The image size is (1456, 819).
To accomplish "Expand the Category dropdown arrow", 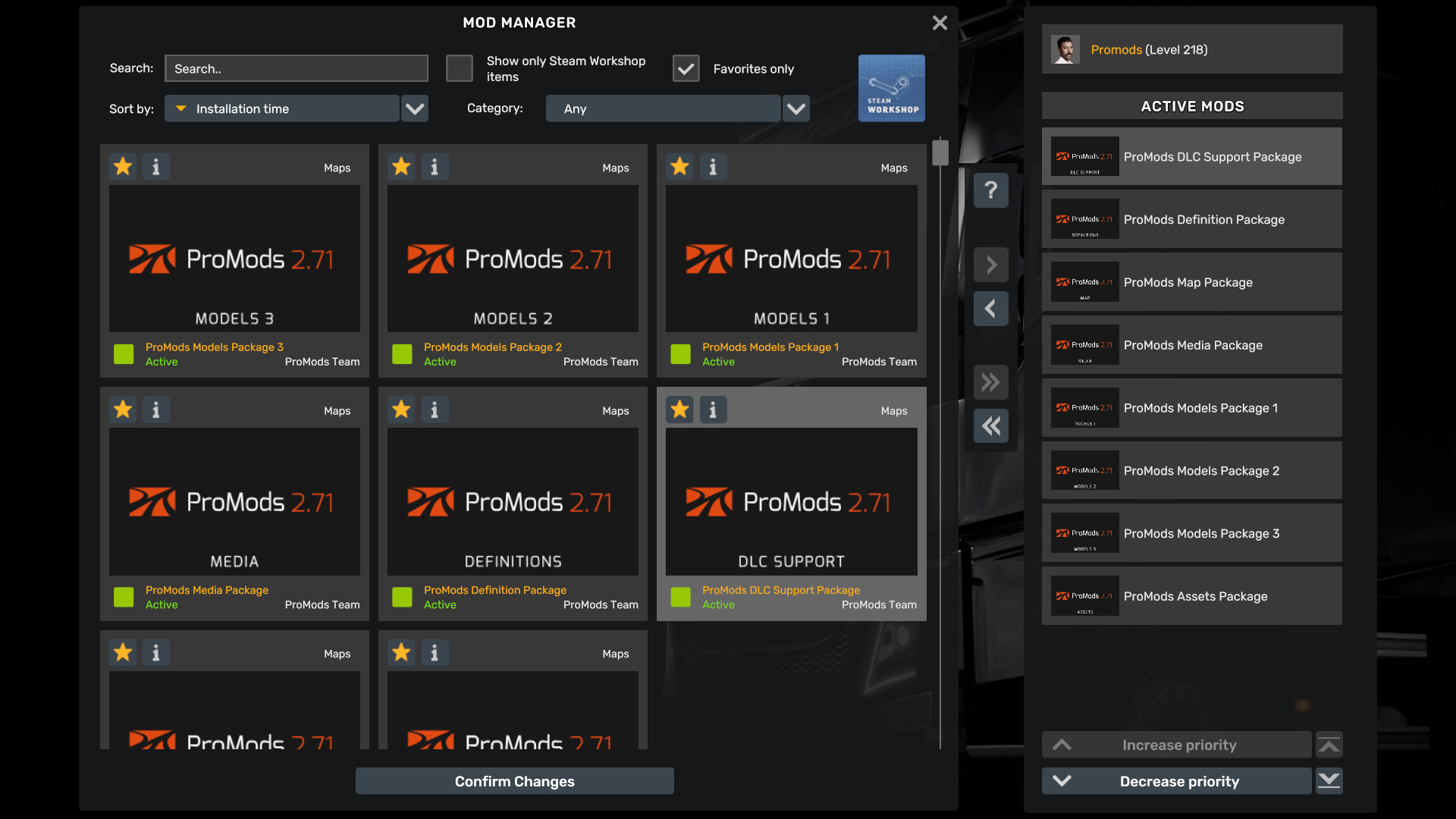I will pyautogui.click(x=795, y=108).
